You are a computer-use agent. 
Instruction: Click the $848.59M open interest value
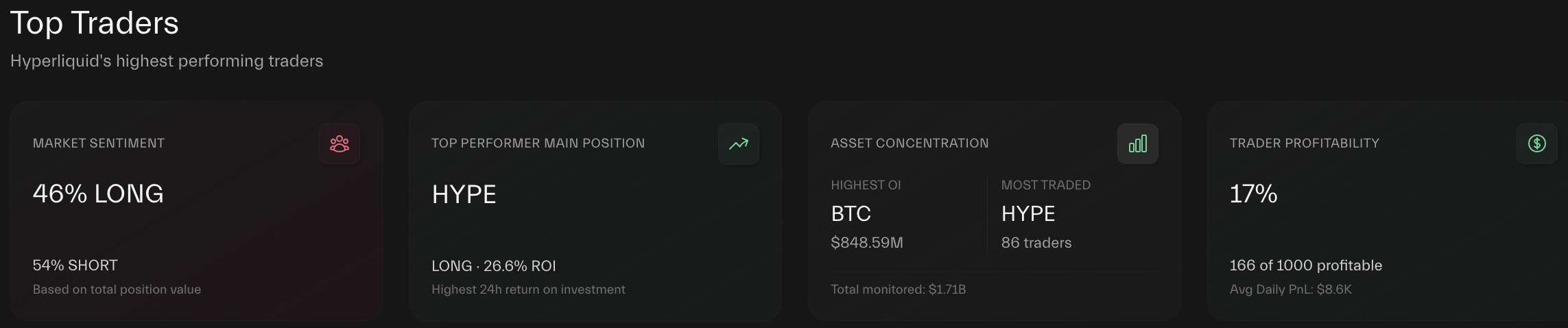tap(866, 243)
